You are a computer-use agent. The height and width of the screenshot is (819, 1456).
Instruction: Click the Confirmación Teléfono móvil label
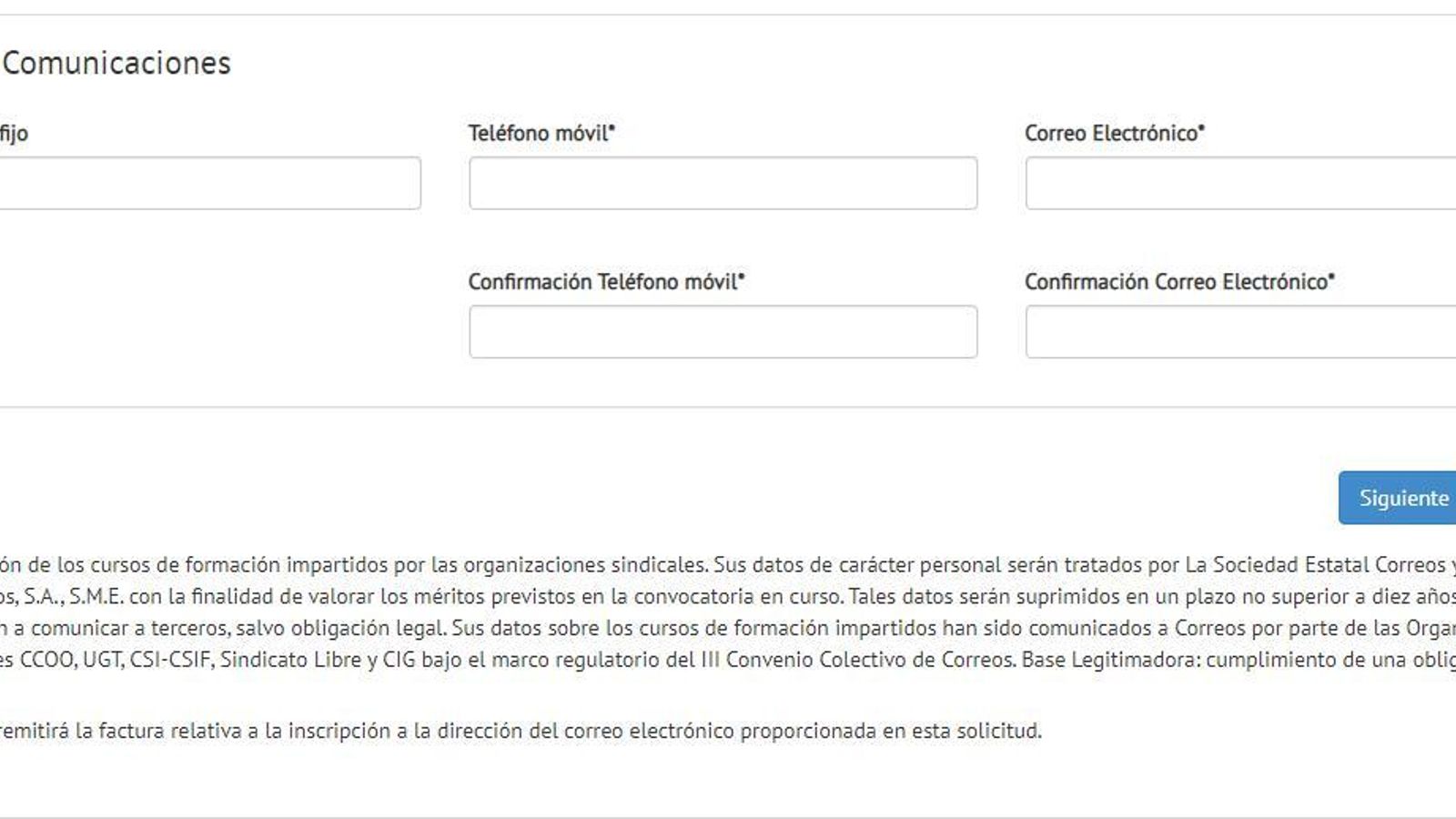pyautogui.click(x=605, y=282)
